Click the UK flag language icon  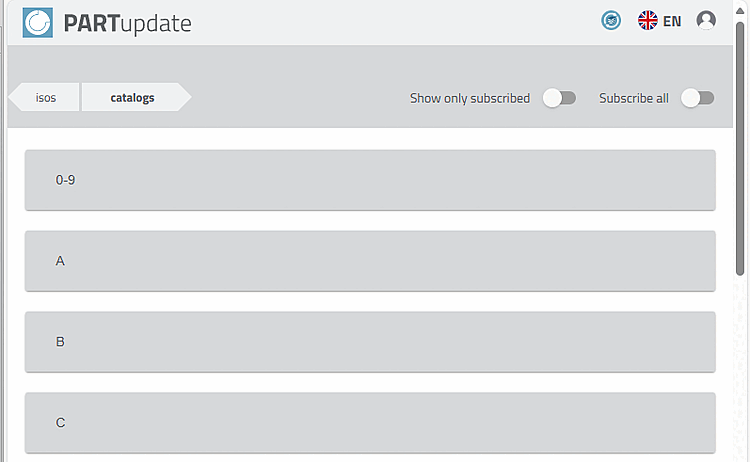tap(648, 21)
